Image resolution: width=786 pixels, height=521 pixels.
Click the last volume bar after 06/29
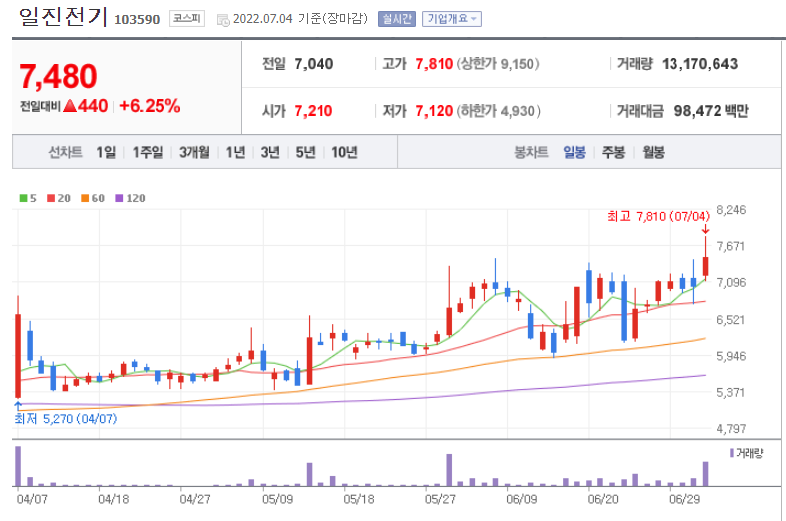pos(705,474)
